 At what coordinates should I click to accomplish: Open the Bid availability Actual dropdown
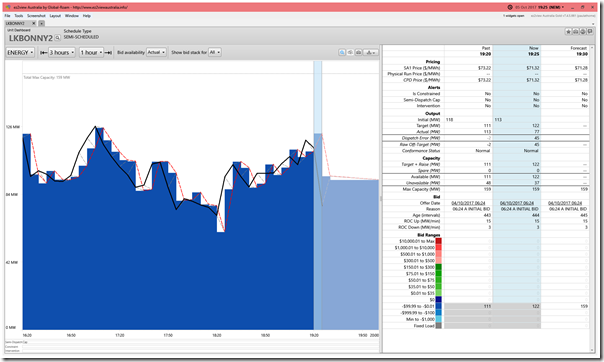point(156,52)
